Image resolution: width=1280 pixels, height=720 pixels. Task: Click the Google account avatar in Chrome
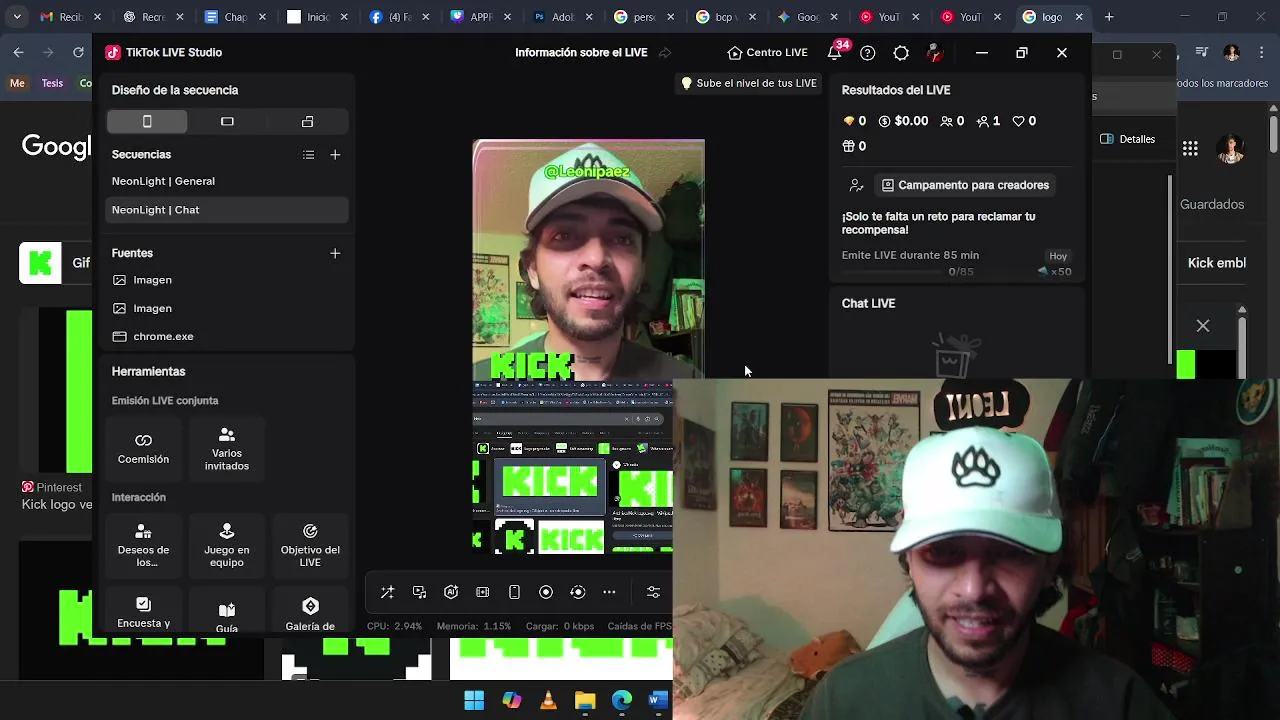pyautogui.click(x=1230, y=149)
